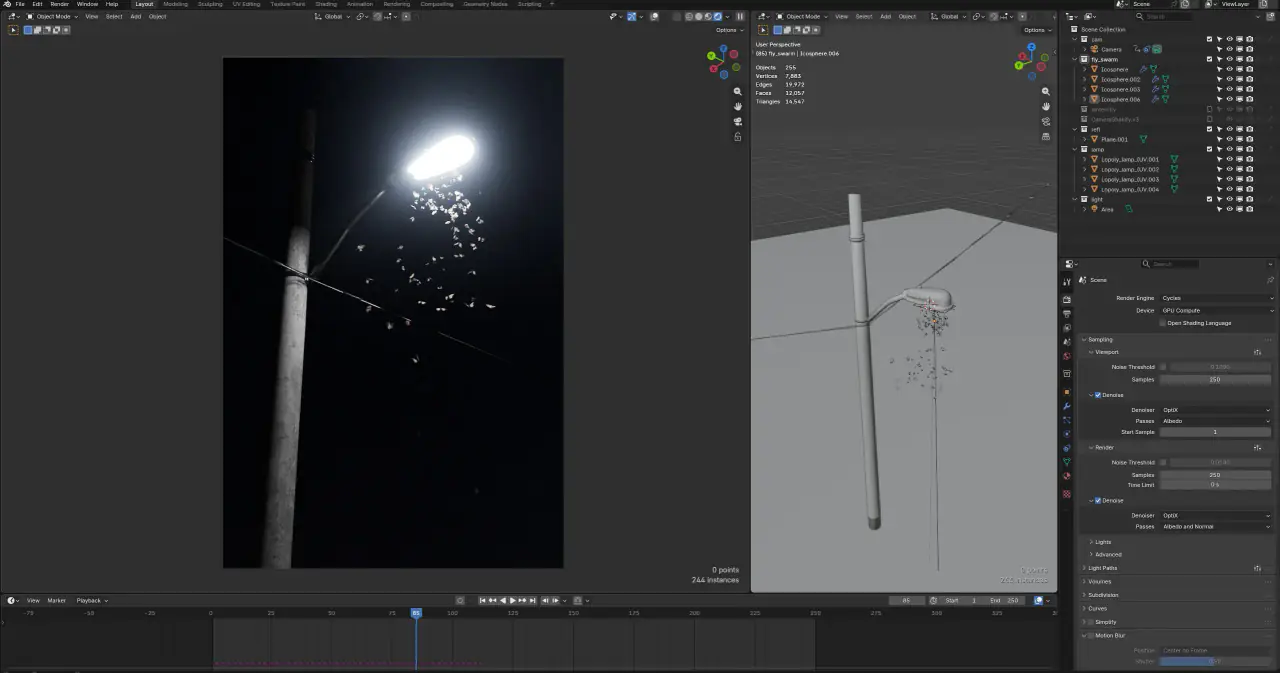
Task: Click the Motion Blur Shutter slider
Action: pyautogui.click(x=1215, y=661)
